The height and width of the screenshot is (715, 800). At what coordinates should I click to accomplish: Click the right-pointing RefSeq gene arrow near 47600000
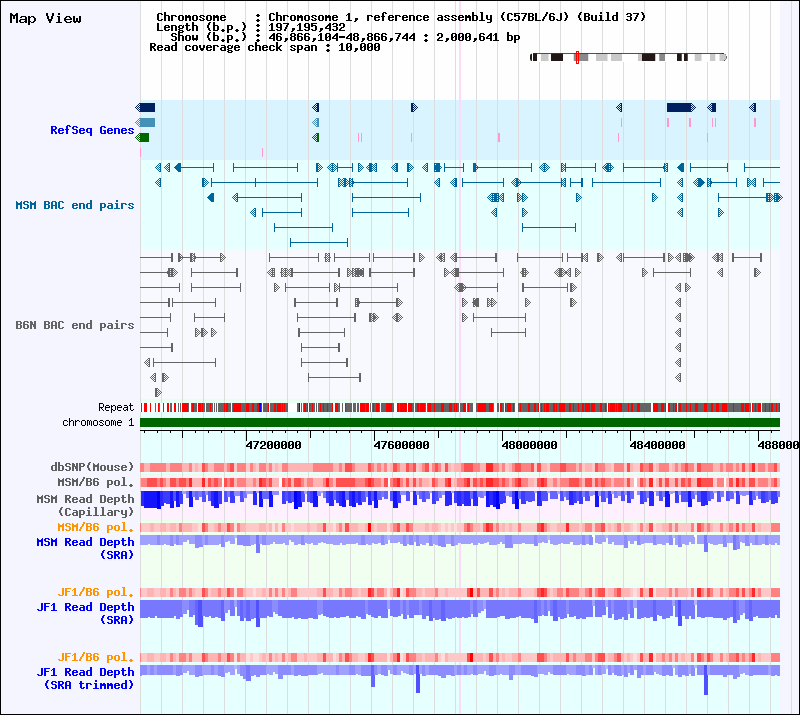[414, 107]
